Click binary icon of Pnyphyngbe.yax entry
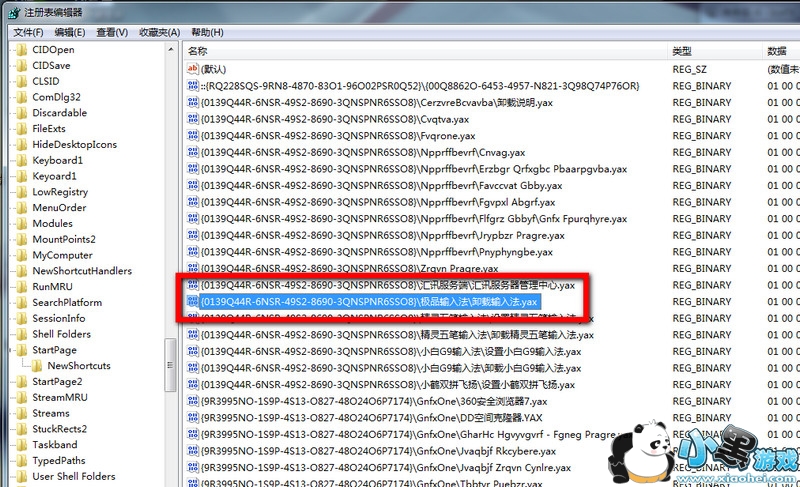This screenshot has height=487, width=800. pos(193,251)
